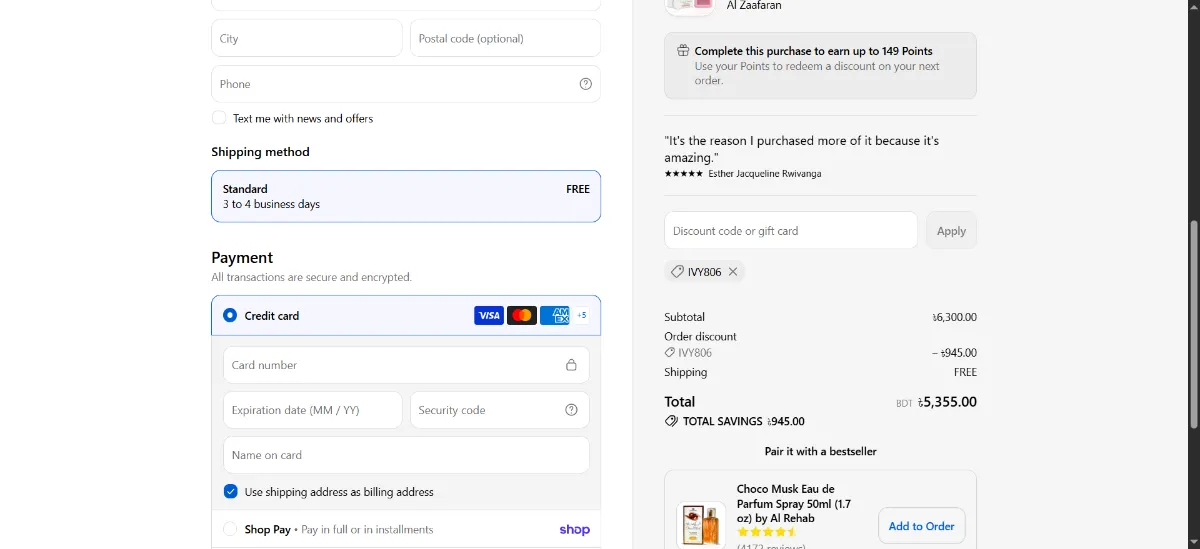Select the Standard shipping method option
Image resolution: width=1200 pixels, height=549 pixels.
406,196
